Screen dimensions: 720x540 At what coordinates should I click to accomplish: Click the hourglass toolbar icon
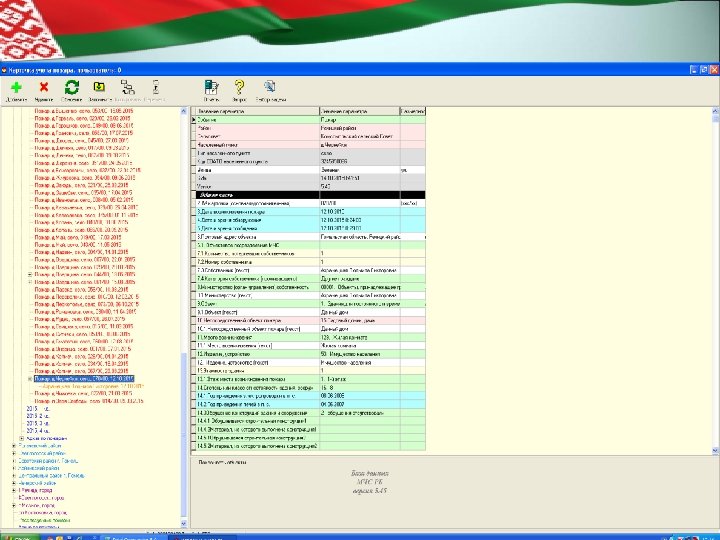coord(155,88)
